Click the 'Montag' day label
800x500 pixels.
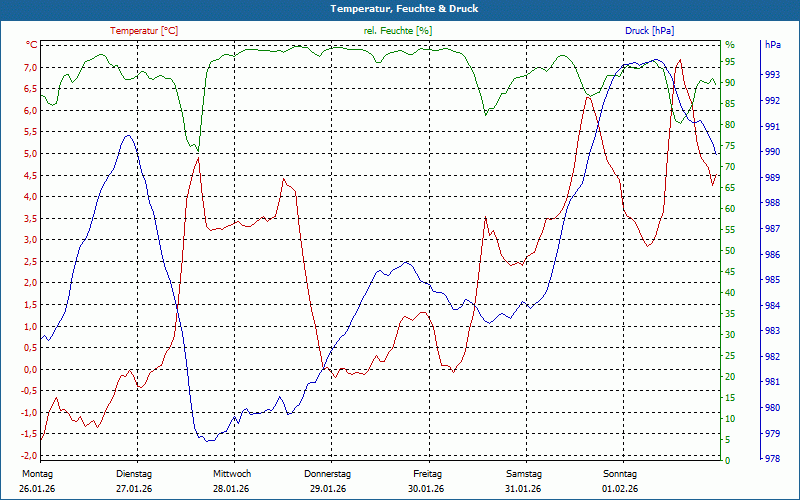point(37,474)
